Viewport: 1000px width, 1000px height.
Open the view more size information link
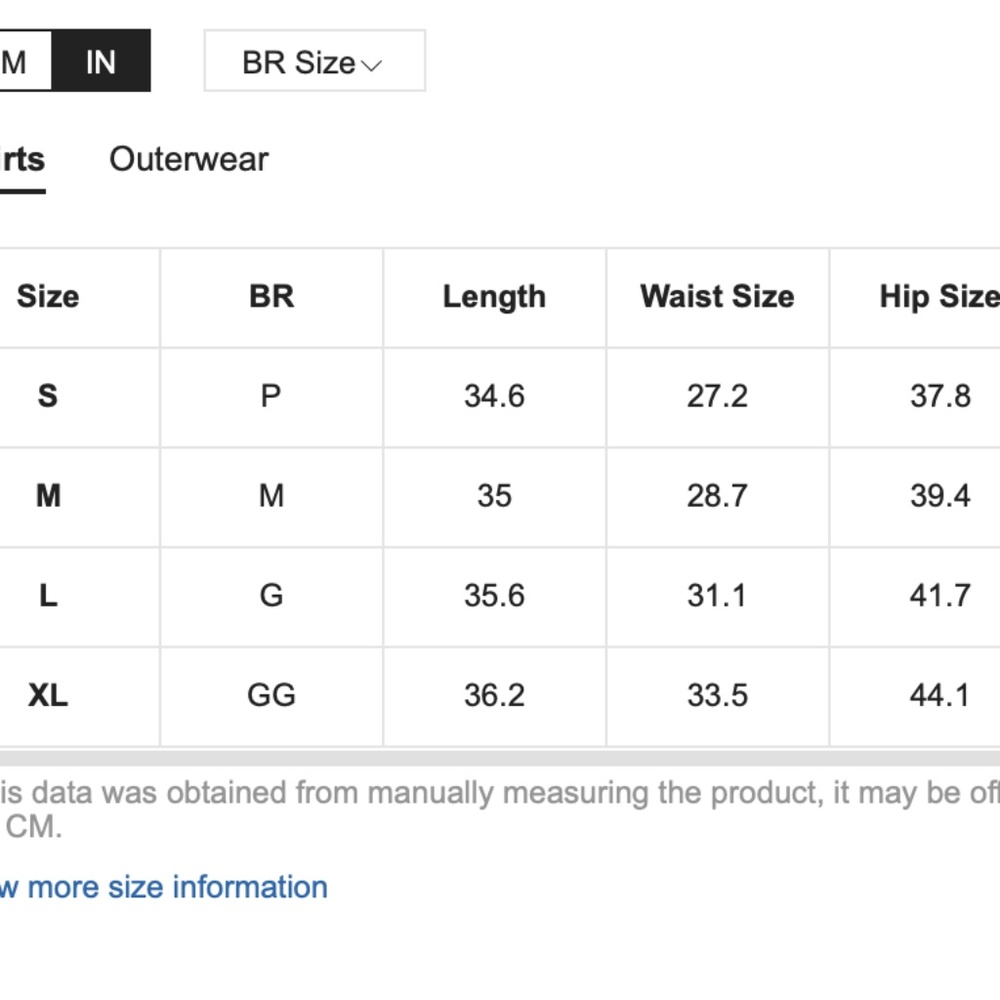[x=164, y=887]
